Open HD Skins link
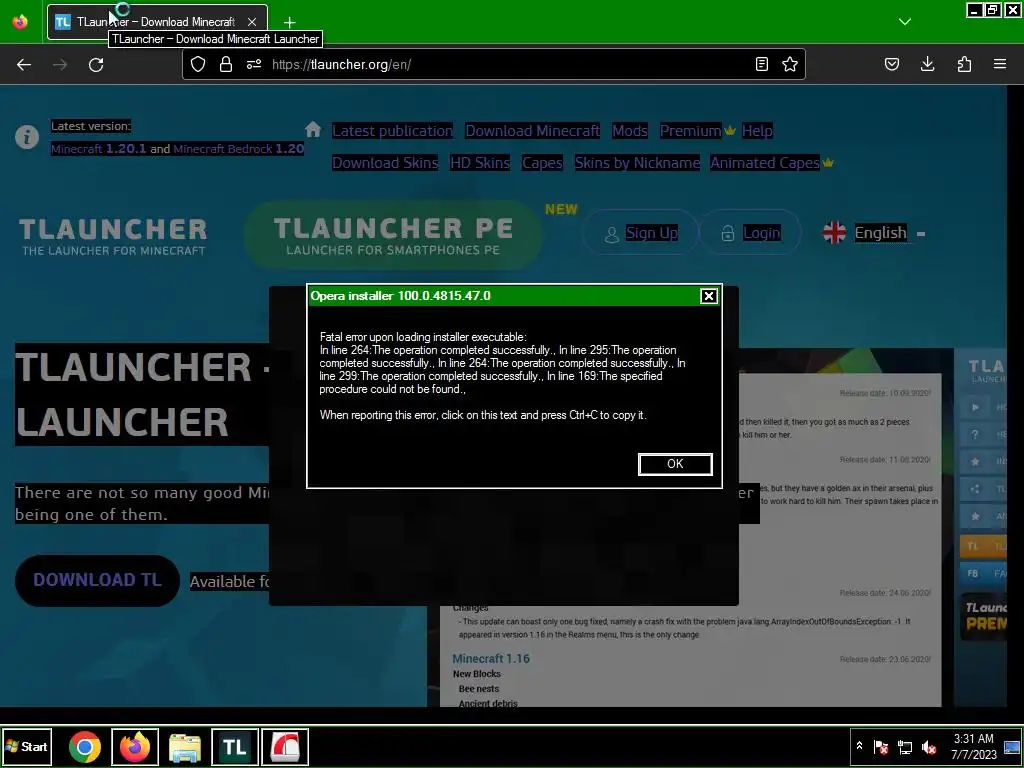The height and width of the screenshot is (768, 1024). 480,163
